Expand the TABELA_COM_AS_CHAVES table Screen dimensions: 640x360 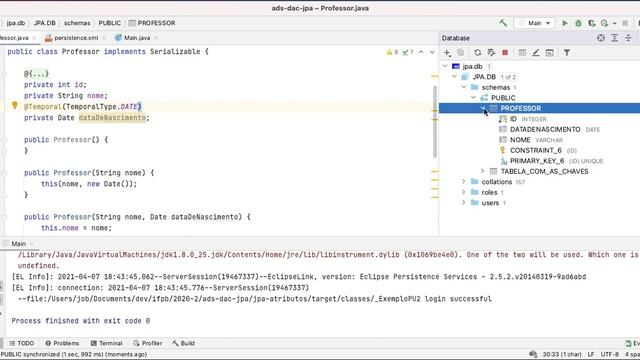point(483,171)
